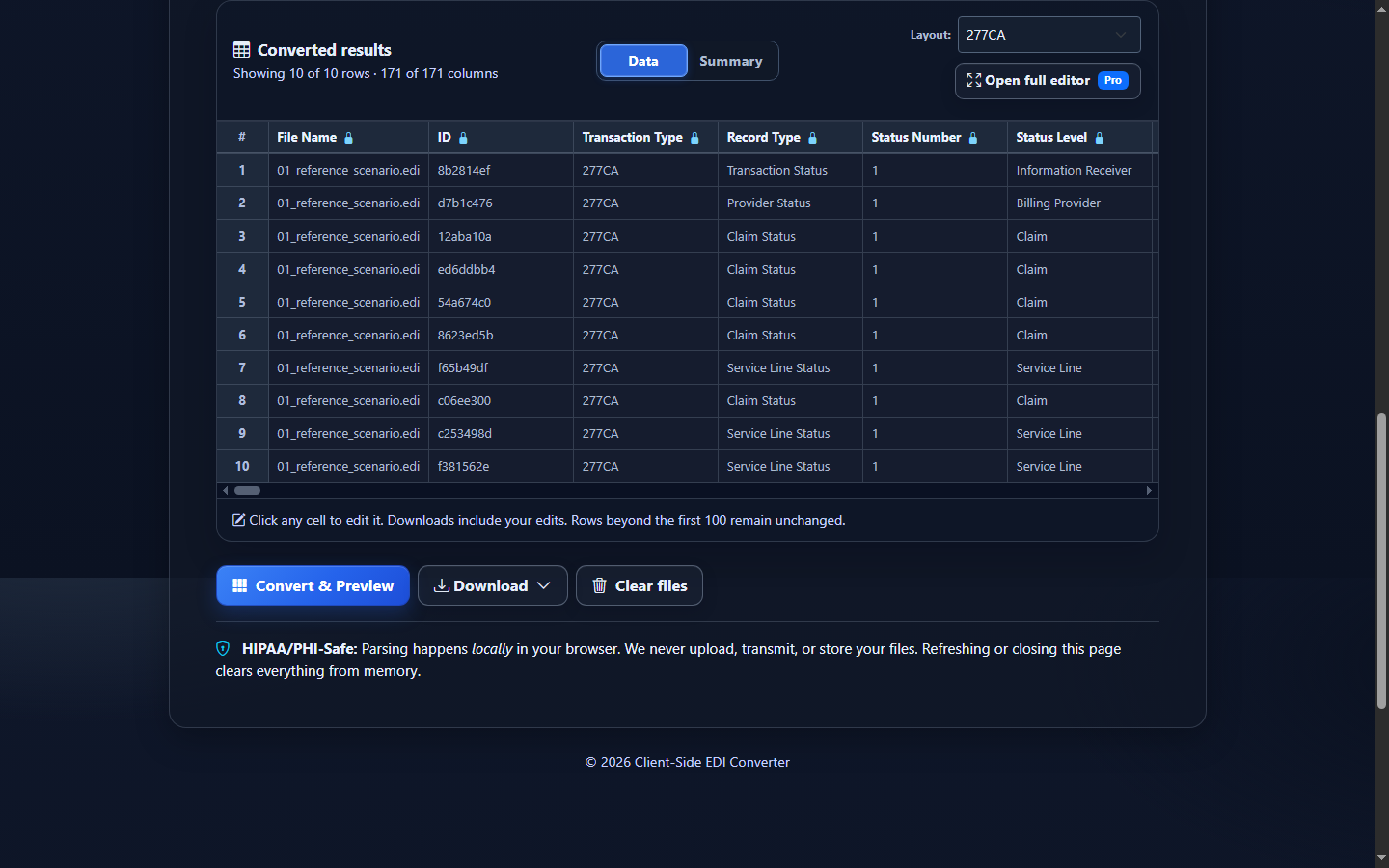Click the Status Number column header
1389x868 pixels.
tap(935, 137)
